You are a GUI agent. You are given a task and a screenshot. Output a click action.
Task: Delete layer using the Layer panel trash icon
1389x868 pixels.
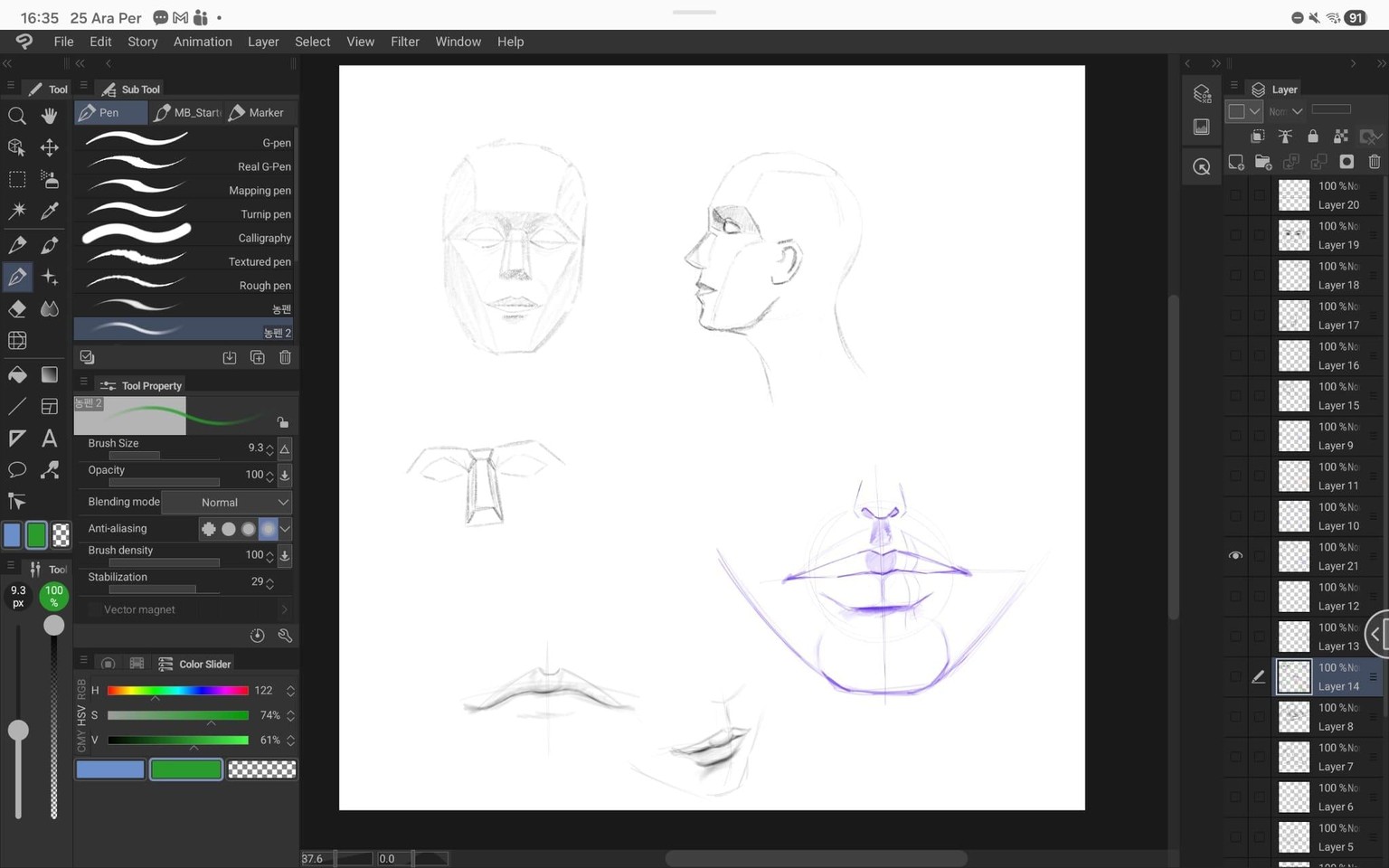1375,162
